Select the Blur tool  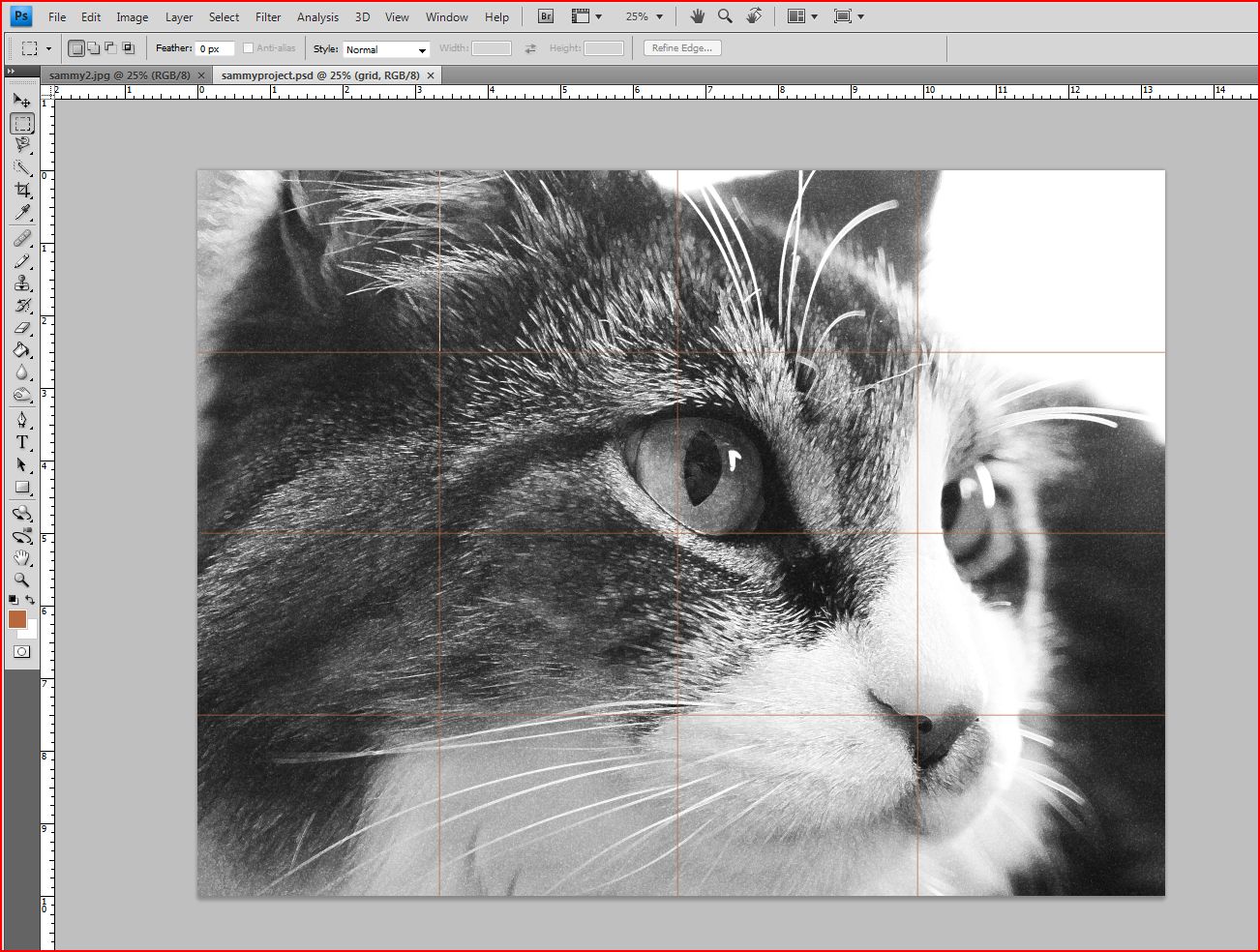(22, 372)
